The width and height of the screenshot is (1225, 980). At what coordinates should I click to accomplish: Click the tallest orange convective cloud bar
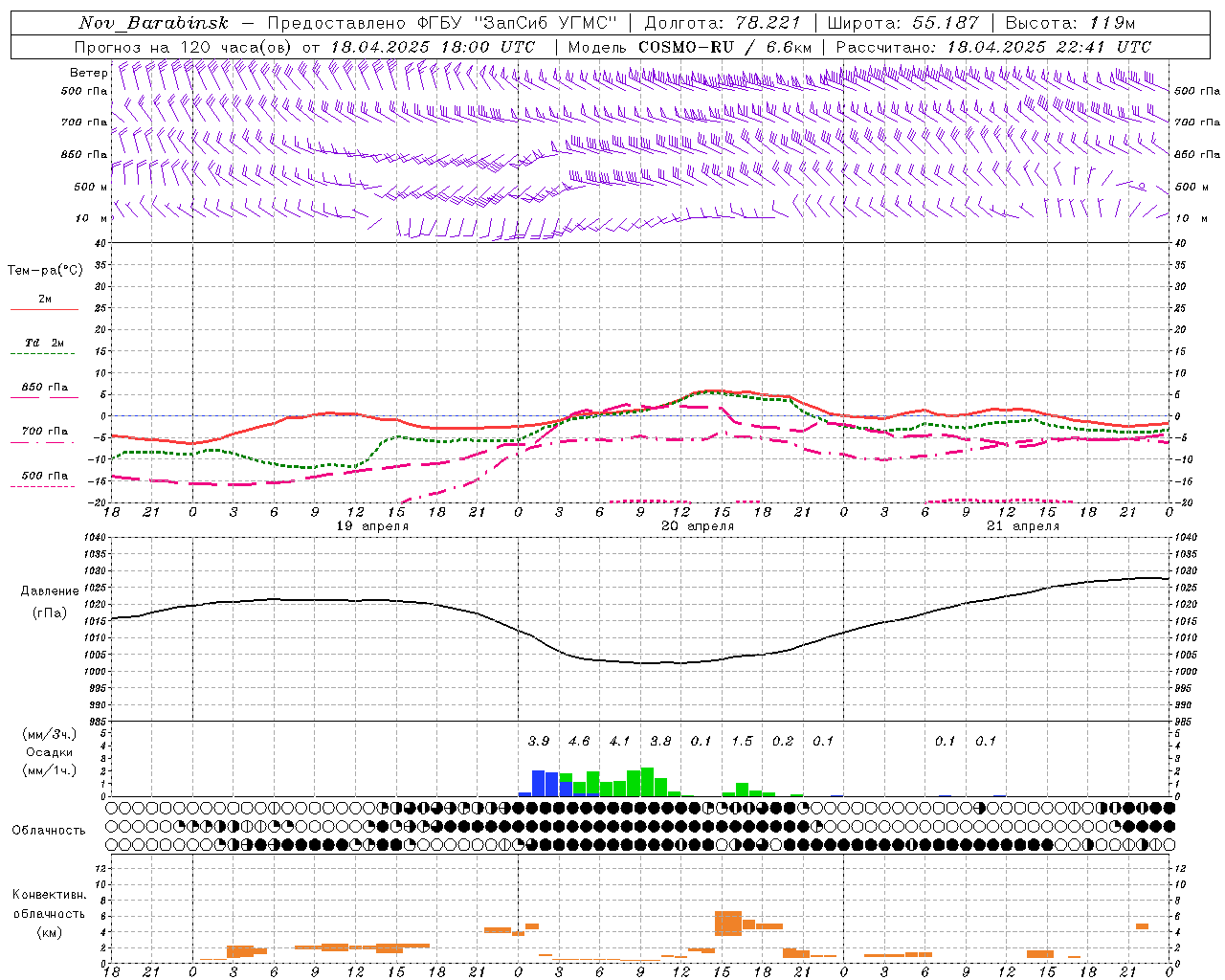[x=728, y=924]
